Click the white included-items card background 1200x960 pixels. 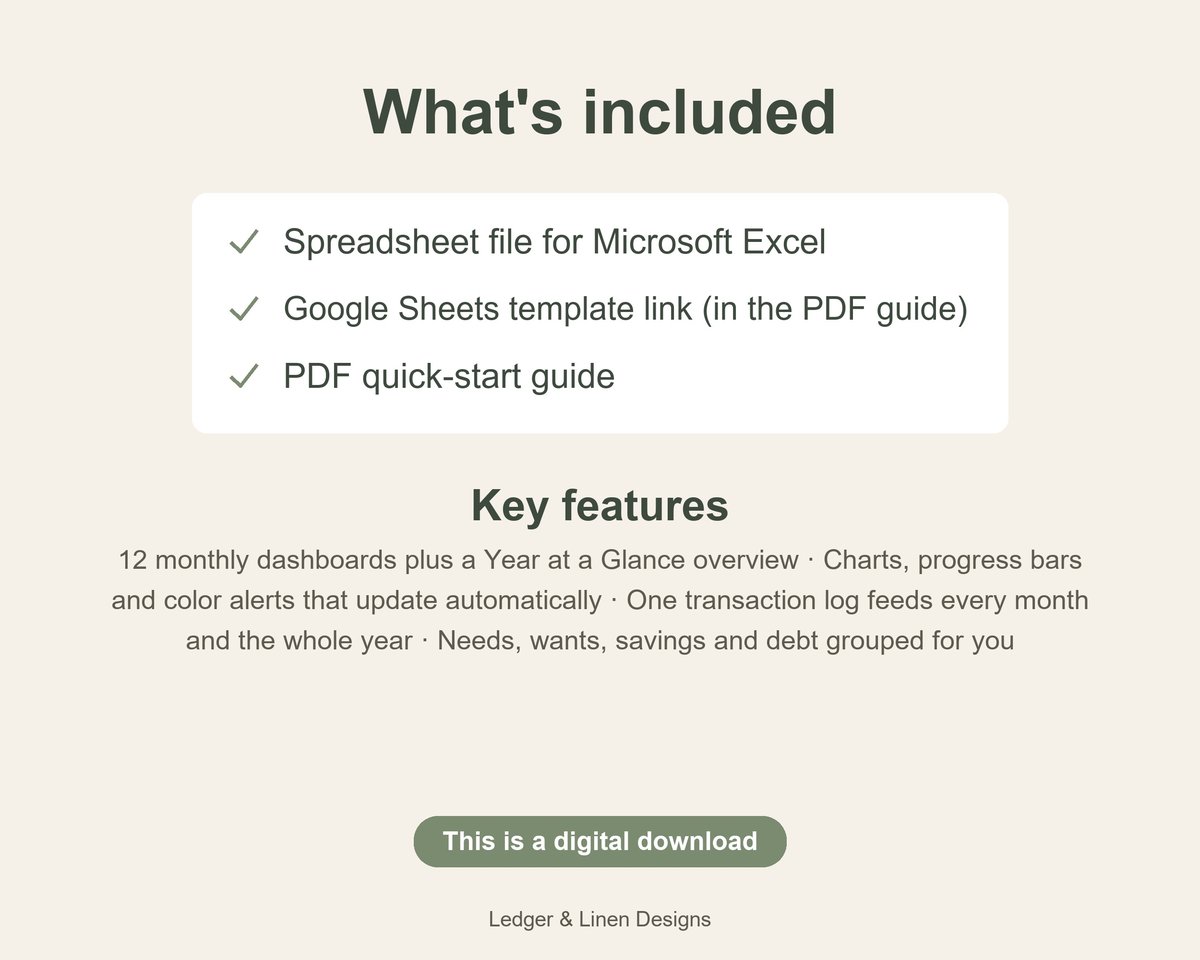[600, 313]
